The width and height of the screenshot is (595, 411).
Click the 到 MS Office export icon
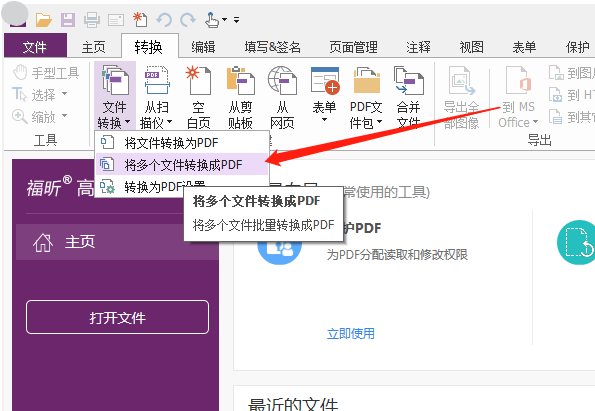[x=518, y=80]
